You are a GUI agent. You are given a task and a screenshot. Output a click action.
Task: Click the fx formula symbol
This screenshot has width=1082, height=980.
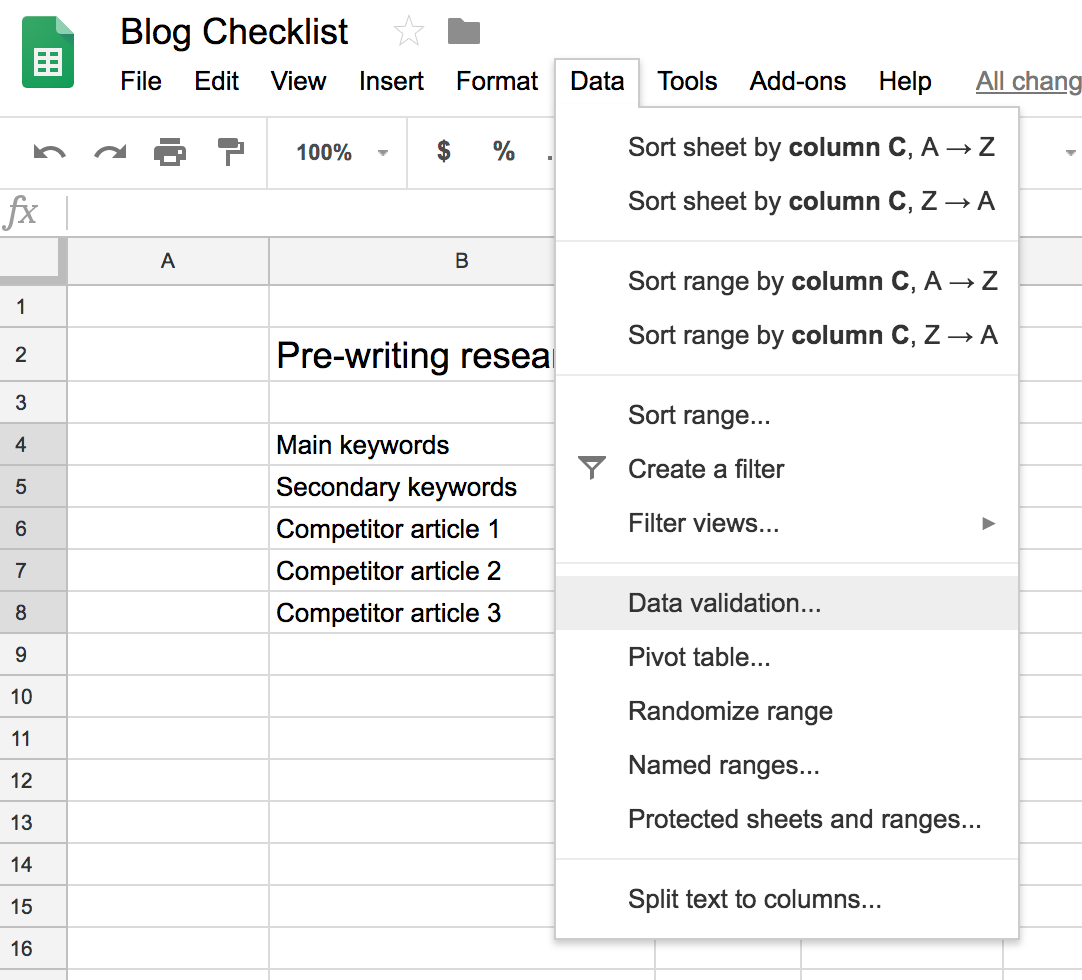tap(21, 211)
